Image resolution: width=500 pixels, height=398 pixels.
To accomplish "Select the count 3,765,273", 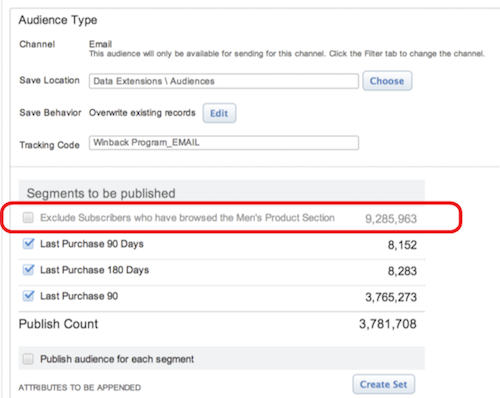I will (391, 297).
